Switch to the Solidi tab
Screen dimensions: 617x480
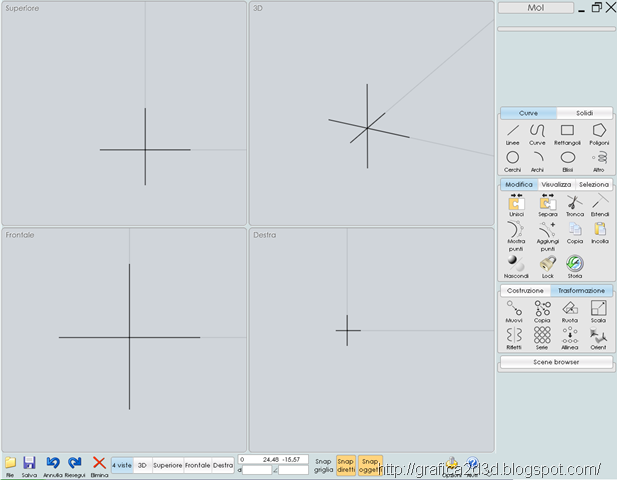click(x=584, y=113)
